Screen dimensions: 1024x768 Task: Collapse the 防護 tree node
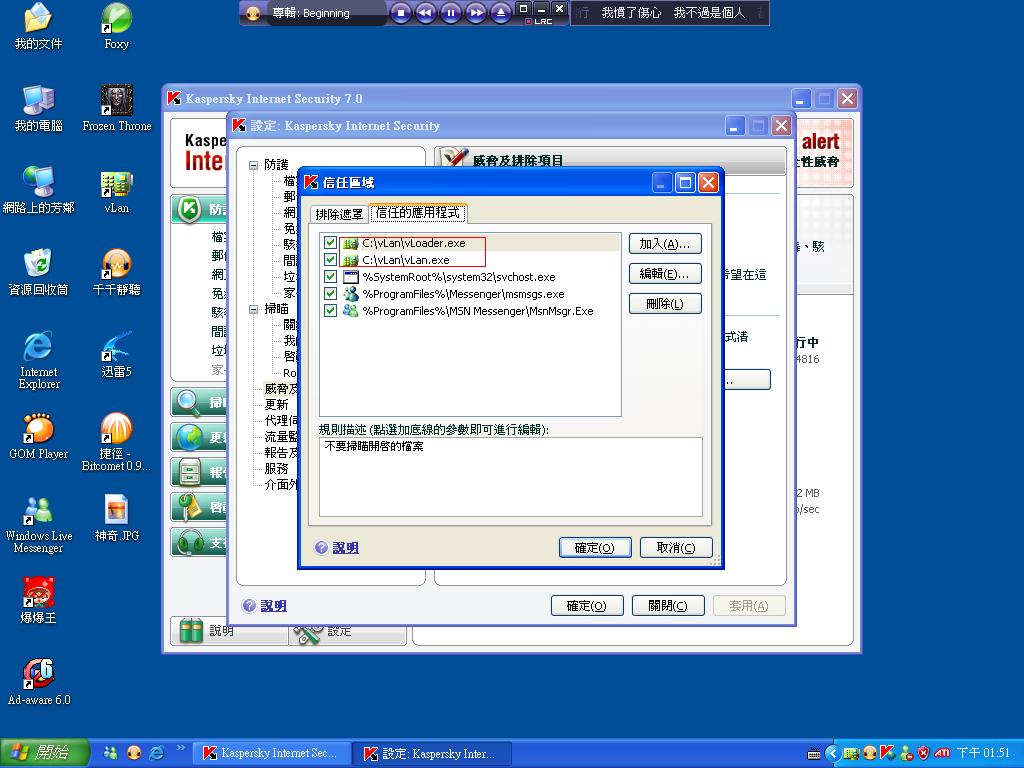pos(254,165)
